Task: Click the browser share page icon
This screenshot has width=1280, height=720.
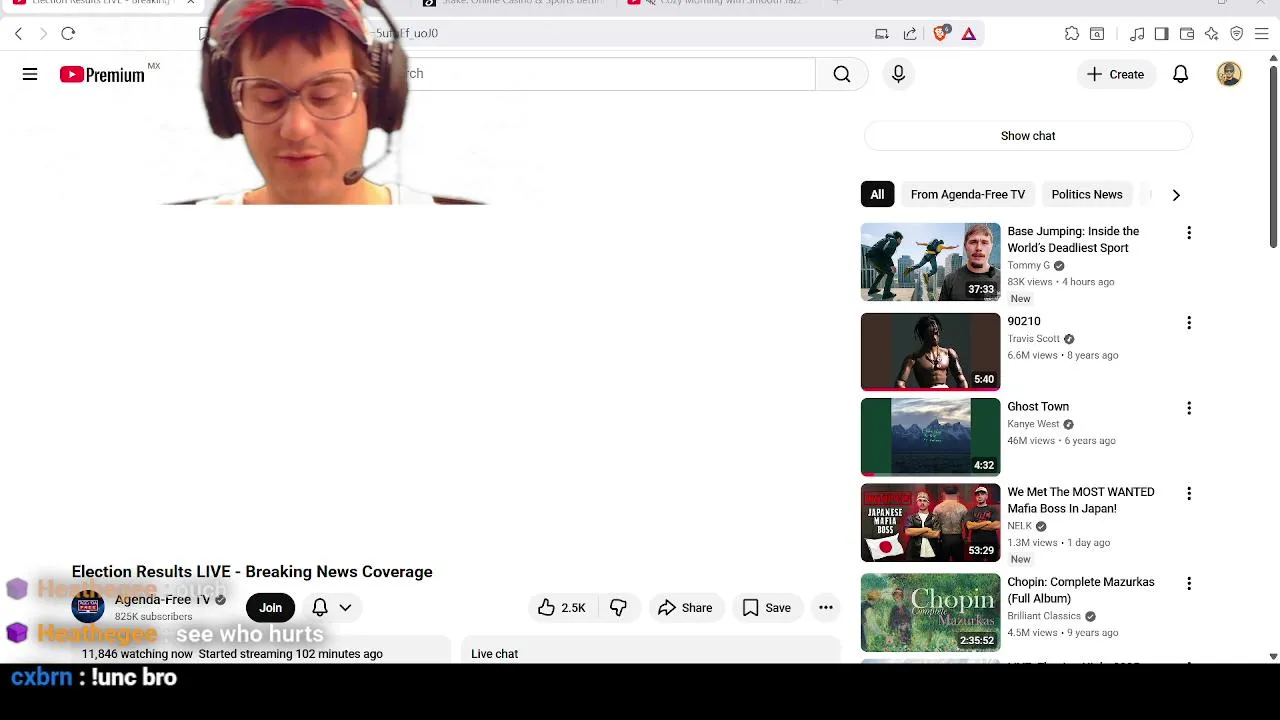Action: pyautogui.click(x=910, y=34)
